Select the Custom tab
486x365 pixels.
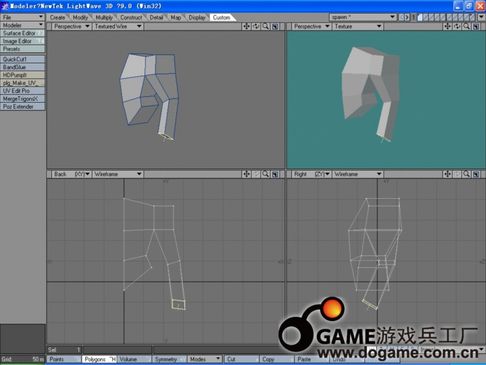pyautogui.click(x=222, y=17)
